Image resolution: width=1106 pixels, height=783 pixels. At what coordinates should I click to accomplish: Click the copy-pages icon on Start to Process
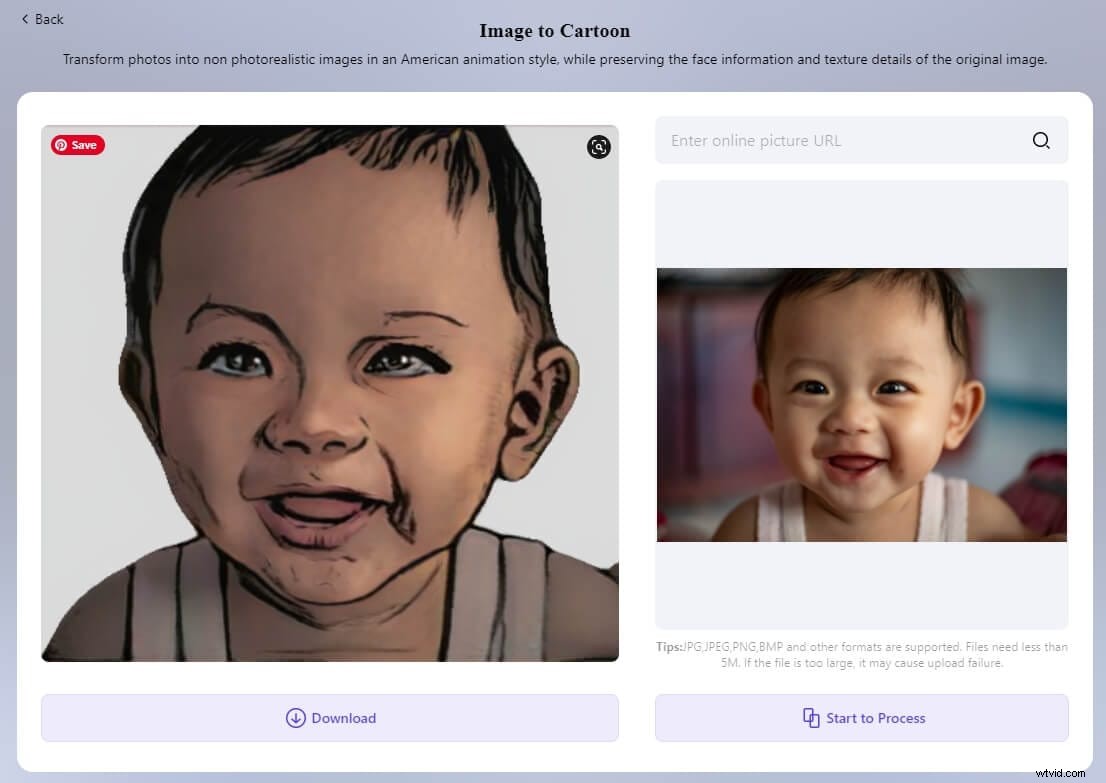point(813,718)
